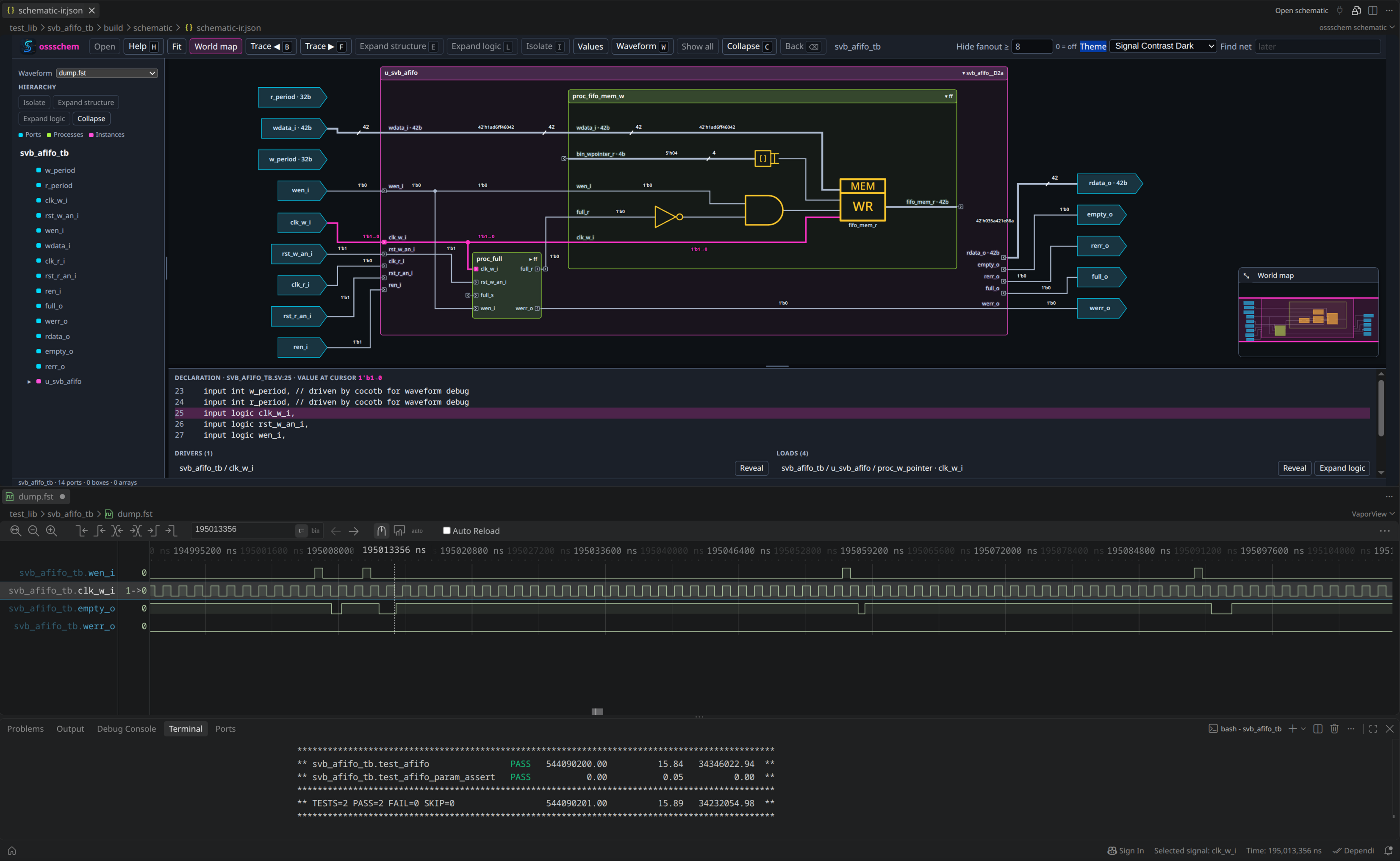1400x861 pixels.
Task: Open the Debug Console tab
Action: (x=126, y=729)
